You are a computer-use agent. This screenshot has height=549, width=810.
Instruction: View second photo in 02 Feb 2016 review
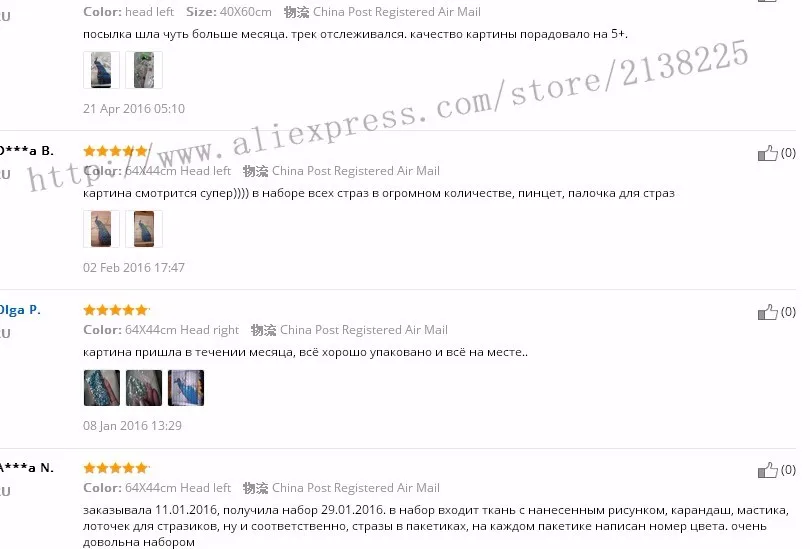144,229
